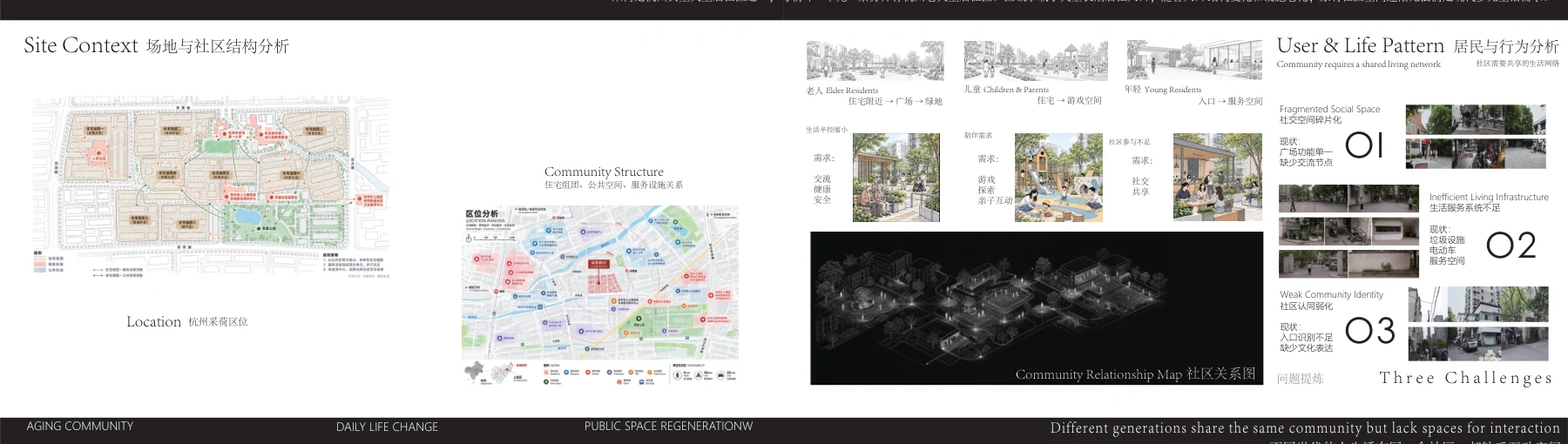Select the 'Fragmented Social Space' title
The image size is (1568, 444).
tap(1329, 110)
